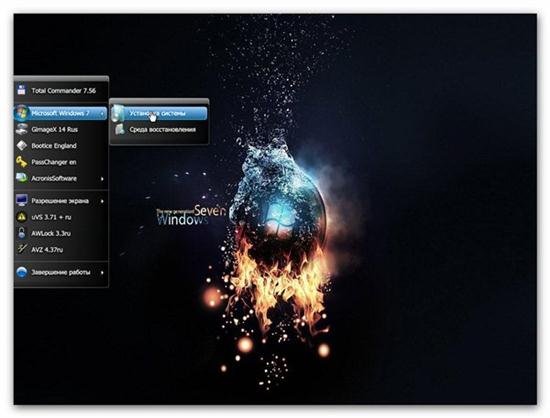The height and width of the screenshot is (418, 550).
Task: Launch GimageX 14 Rus from menu
Action: [x=61, y=129]
